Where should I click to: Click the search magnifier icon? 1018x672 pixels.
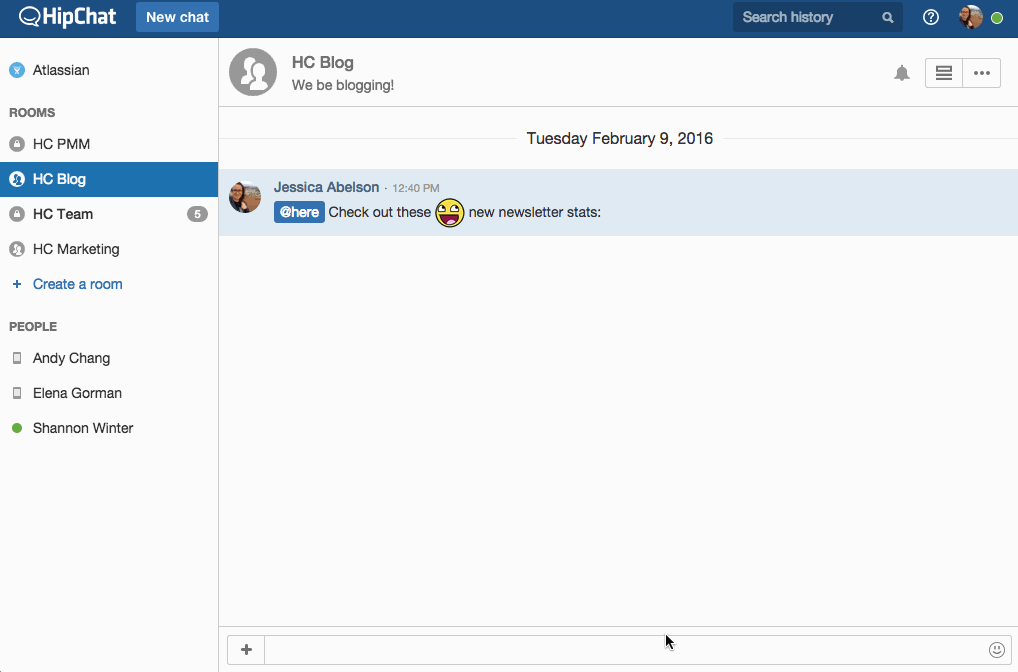(x=888, y=18)
